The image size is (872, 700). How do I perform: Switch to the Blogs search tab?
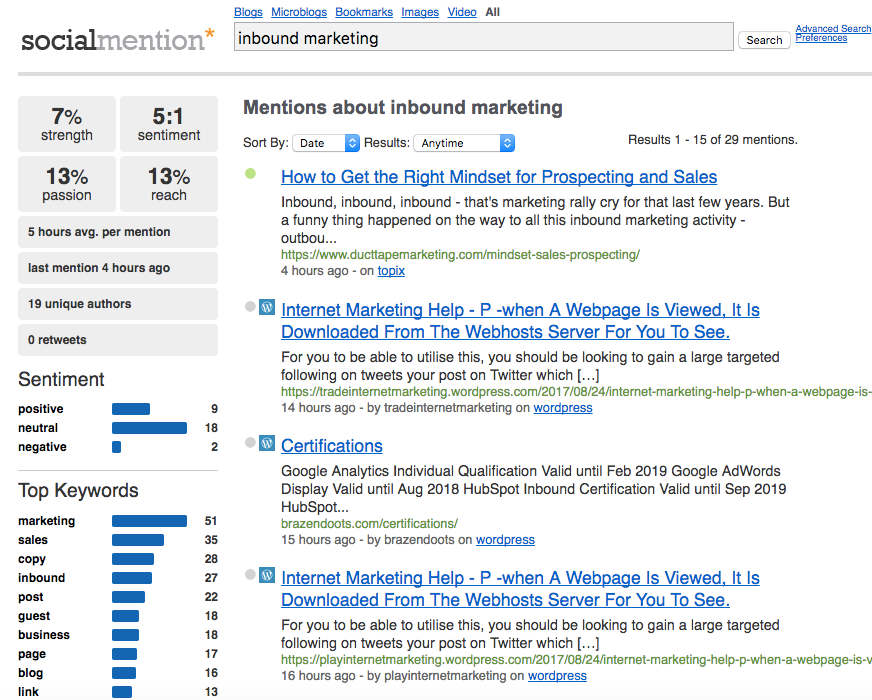(x=248, y=12)
